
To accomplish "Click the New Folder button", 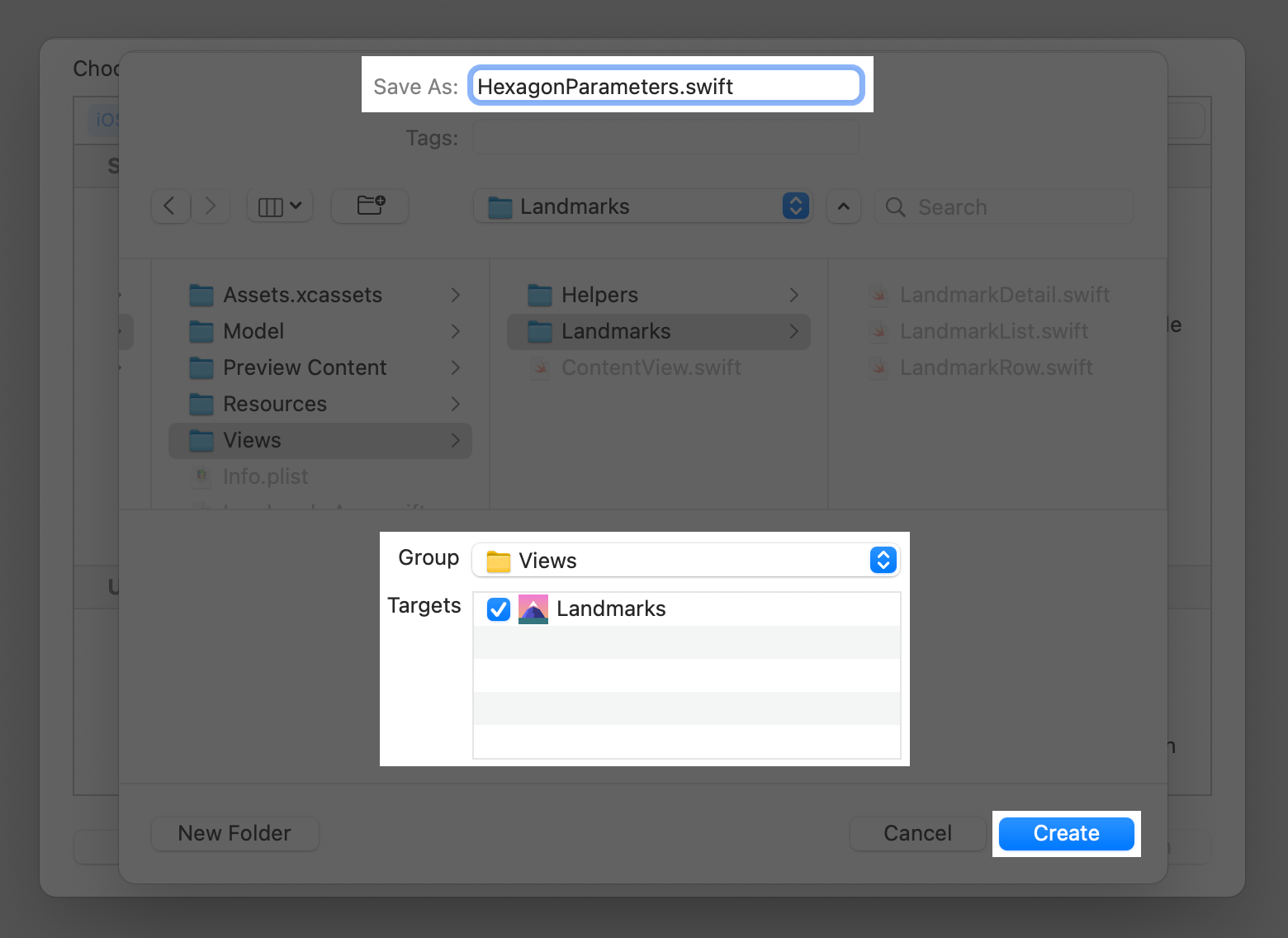I will click(x=234, y=833).
